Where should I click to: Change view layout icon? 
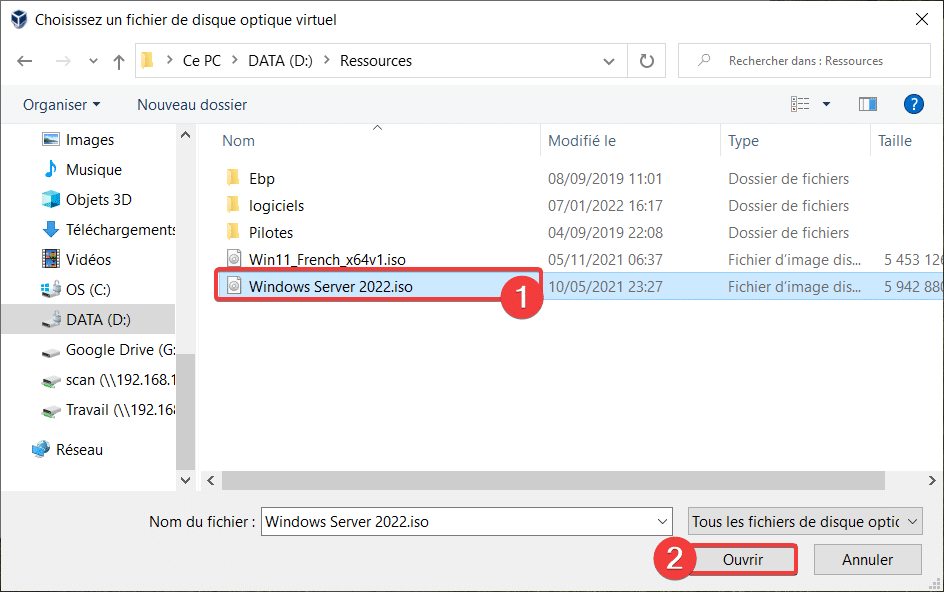[x=800, y=104]
